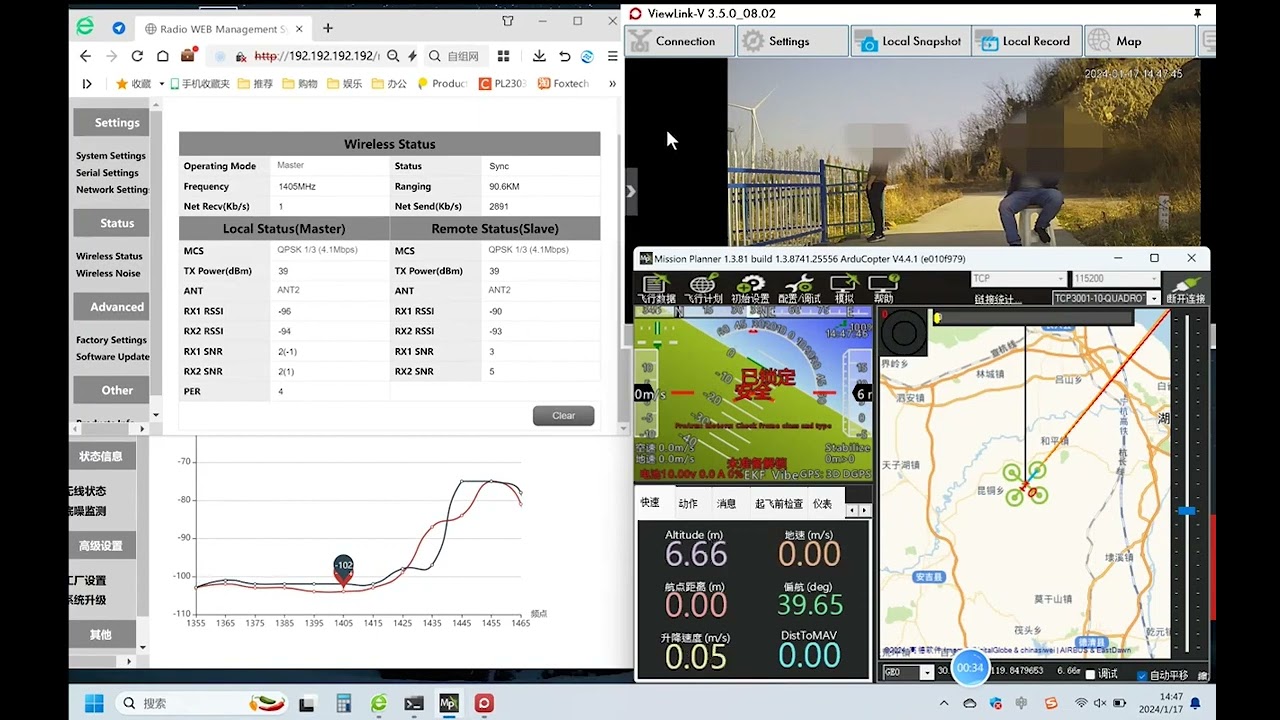Expand more bookmarks chevron
Viewport: 1280px width, 720px height.
(x=612, y=84)
